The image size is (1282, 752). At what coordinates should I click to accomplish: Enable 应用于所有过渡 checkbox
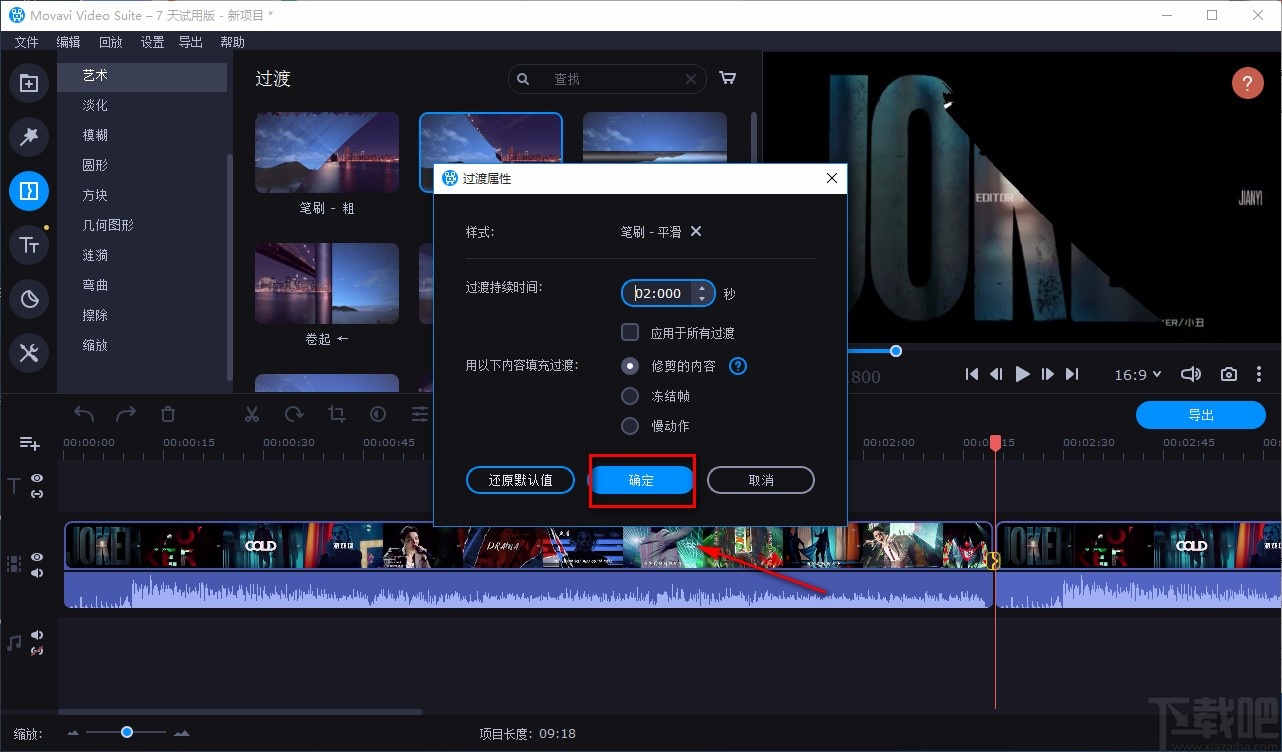pos(630,332)
